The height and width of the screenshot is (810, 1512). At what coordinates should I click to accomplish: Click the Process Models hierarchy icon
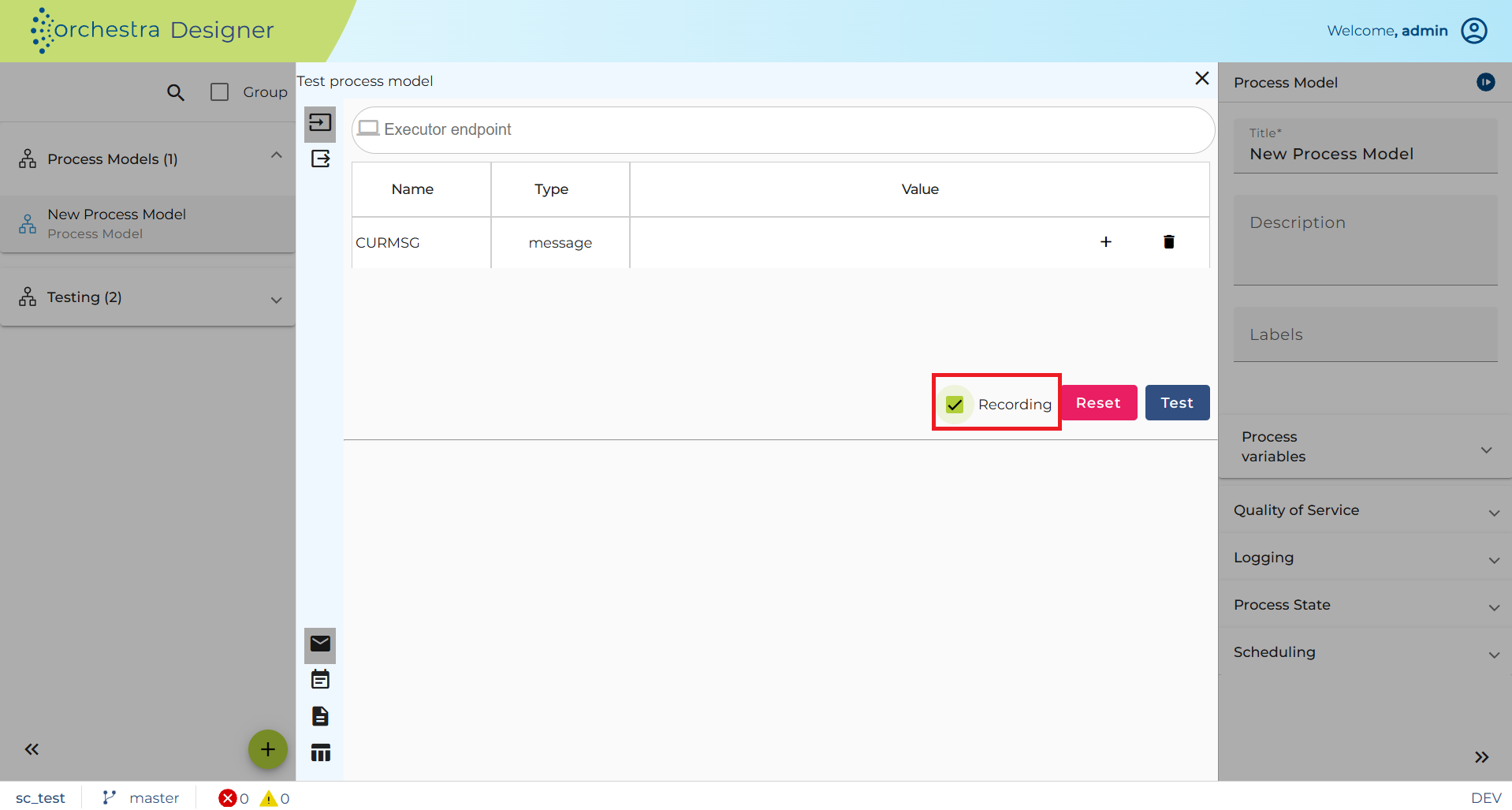[28, 159]
